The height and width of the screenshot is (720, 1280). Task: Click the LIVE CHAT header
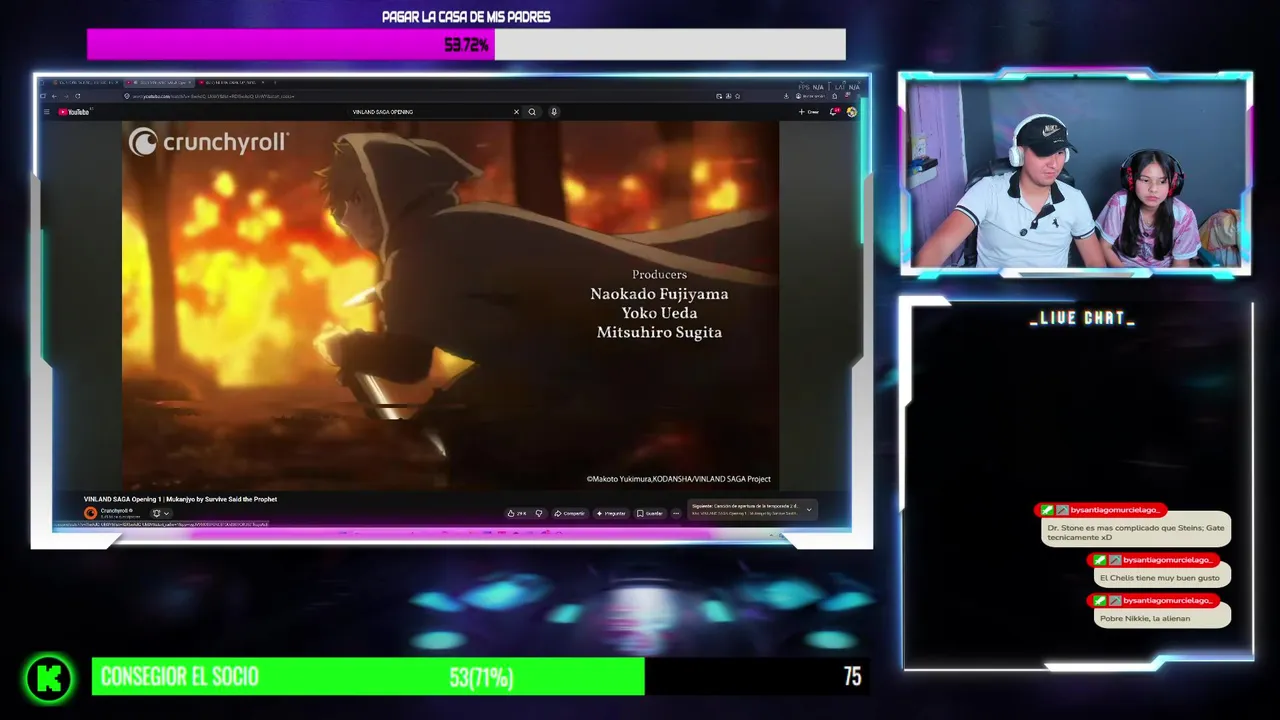click(1083, 318)
